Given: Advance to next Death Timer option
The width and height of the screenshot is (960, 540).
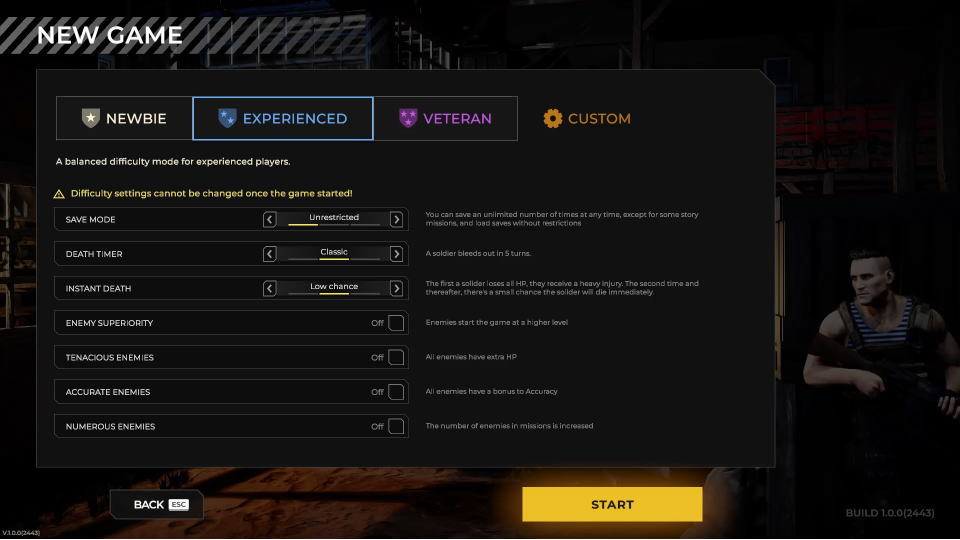Looking at the screenshot, I should click(x=396, y=254).
